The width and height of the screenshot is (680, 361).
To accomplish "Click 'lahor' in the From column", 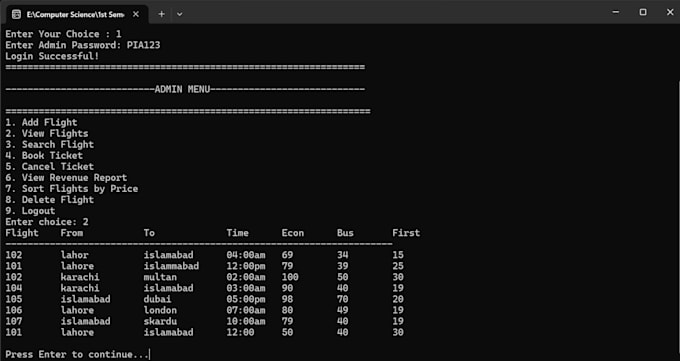I will 75,255.
